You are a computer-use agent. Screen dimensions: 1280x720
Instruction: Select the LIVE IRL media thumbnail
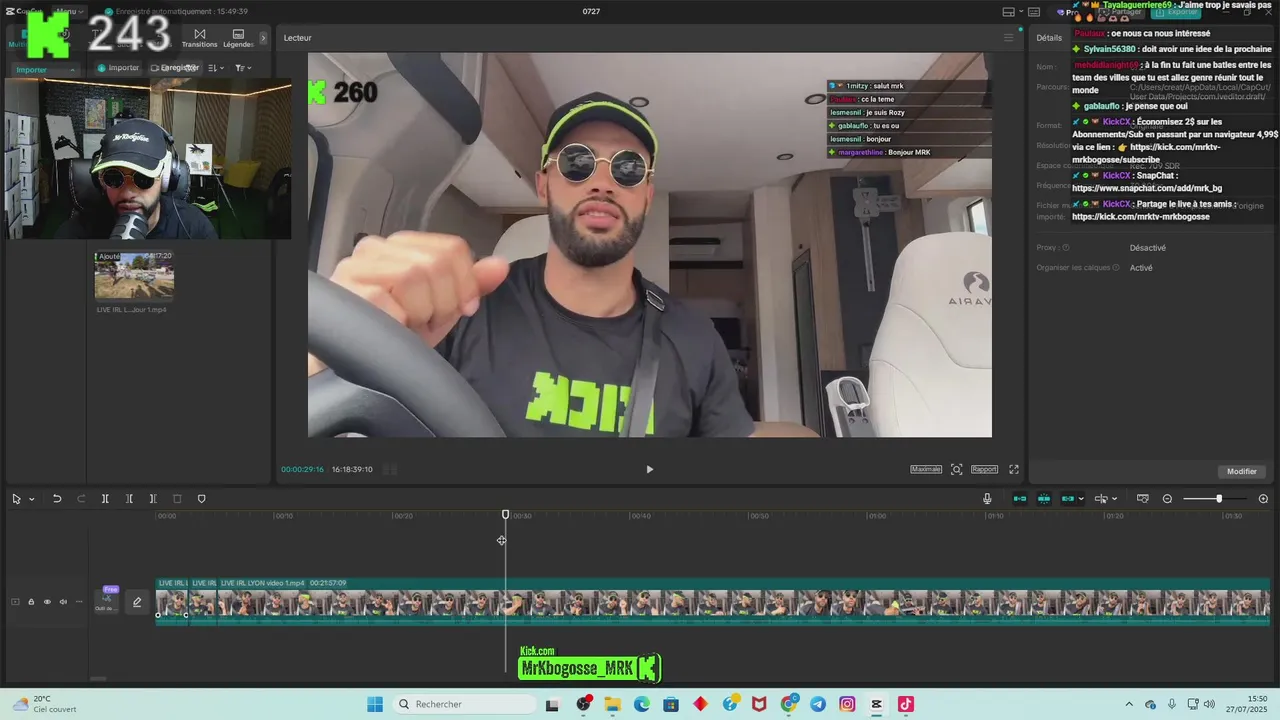(134, 275)
